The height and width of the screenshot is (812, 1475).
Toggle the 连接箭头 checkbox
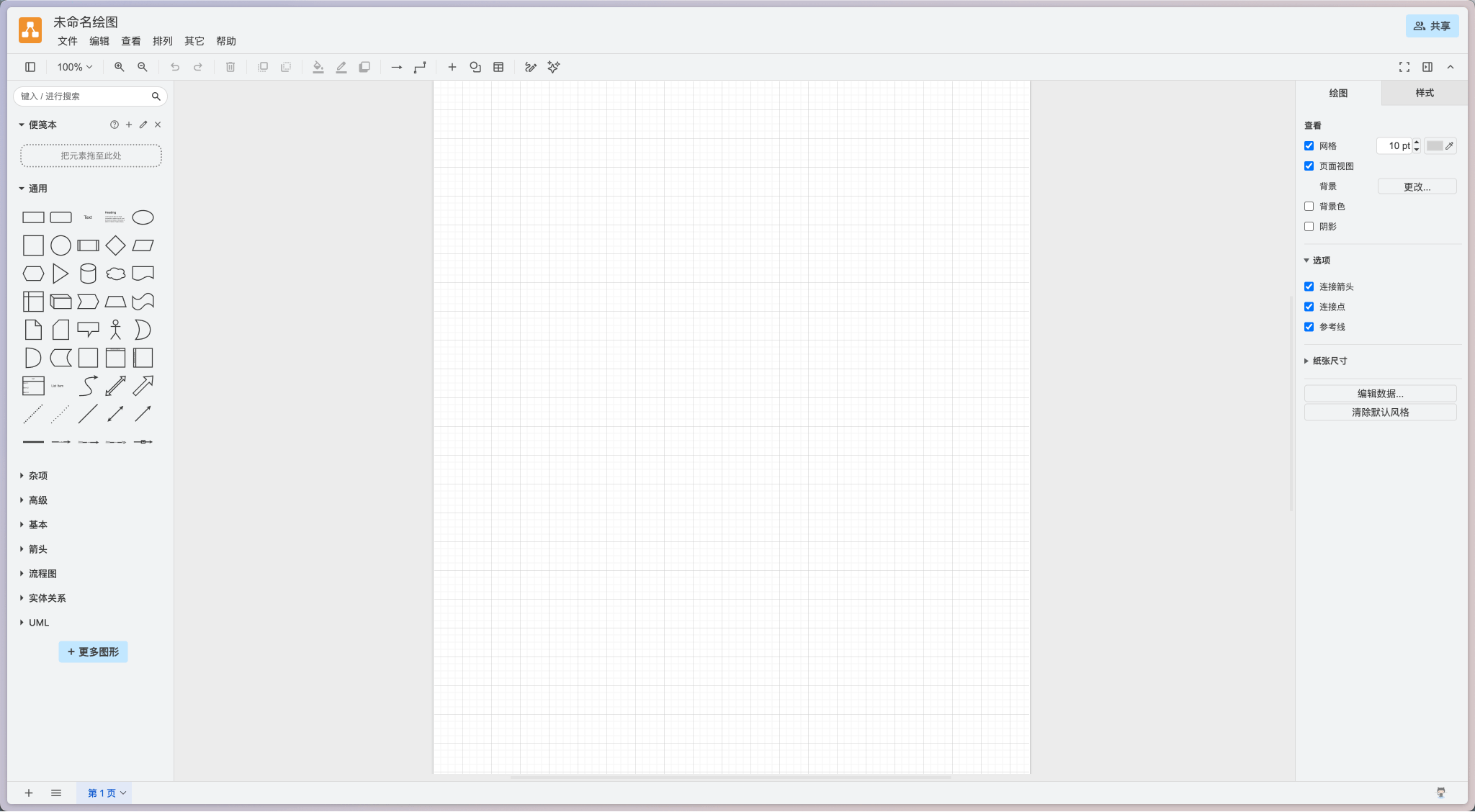1309,287
